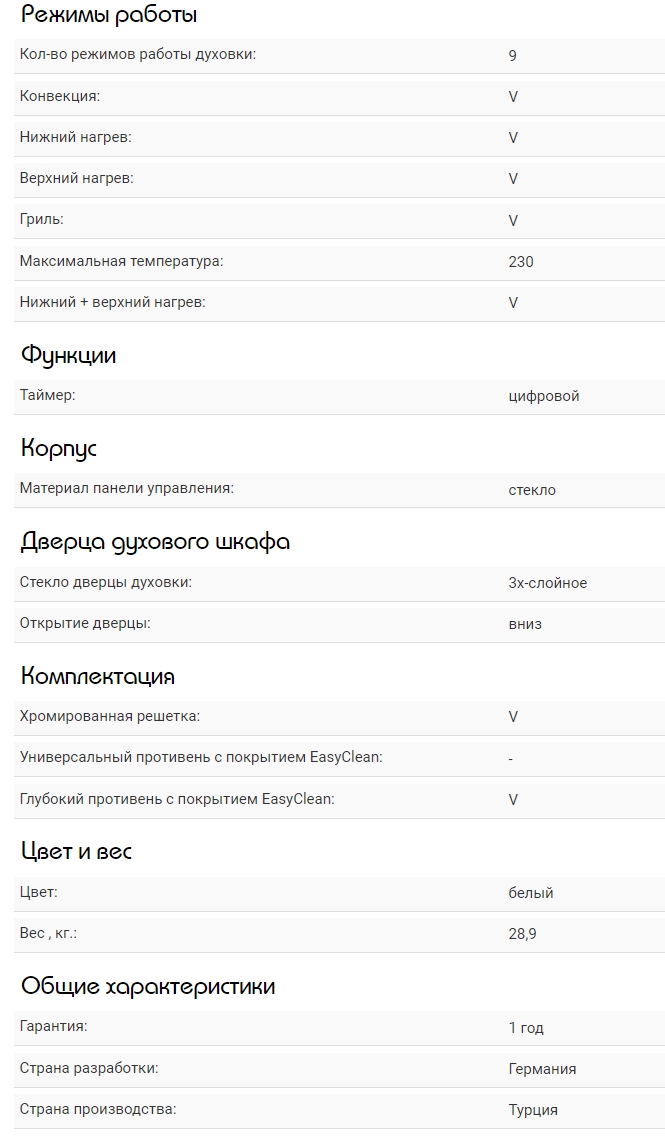Screen dimensions: 665x1144
Task: Select the door glass value "3х-слойное"
Action: click(547, 583)
